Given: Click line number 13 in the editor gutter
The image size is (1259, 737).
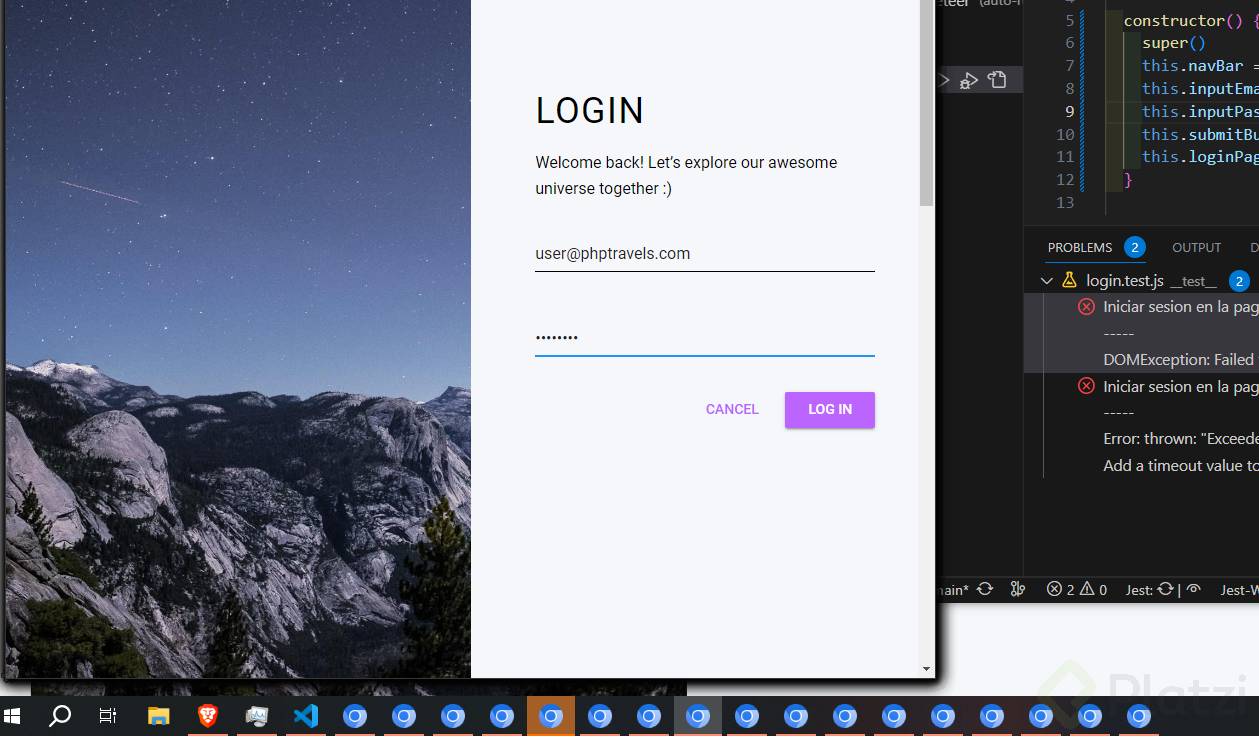Looking at the screenshot, I should click(x=1065, y=203).
